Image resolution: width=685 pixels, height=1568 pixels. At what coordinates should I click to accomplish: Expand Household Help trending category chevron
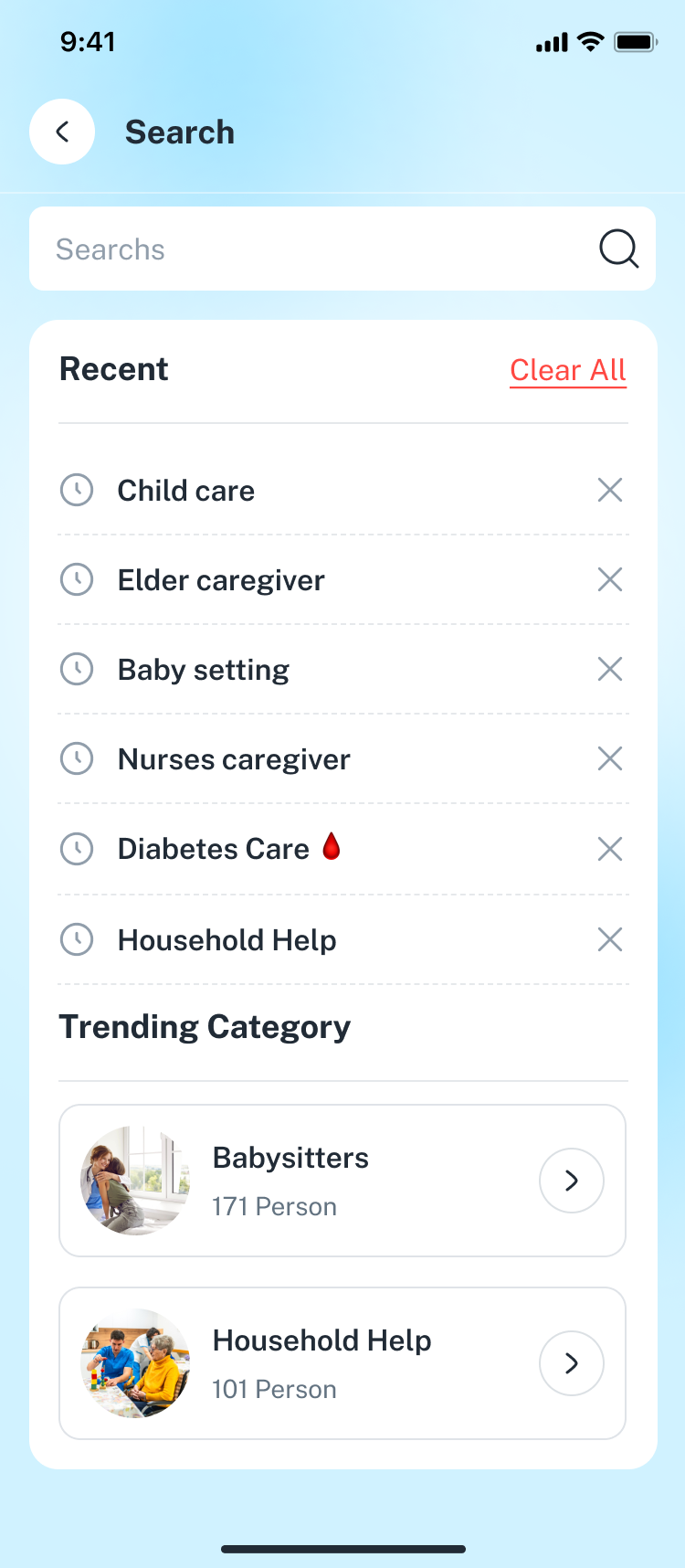571,1363
